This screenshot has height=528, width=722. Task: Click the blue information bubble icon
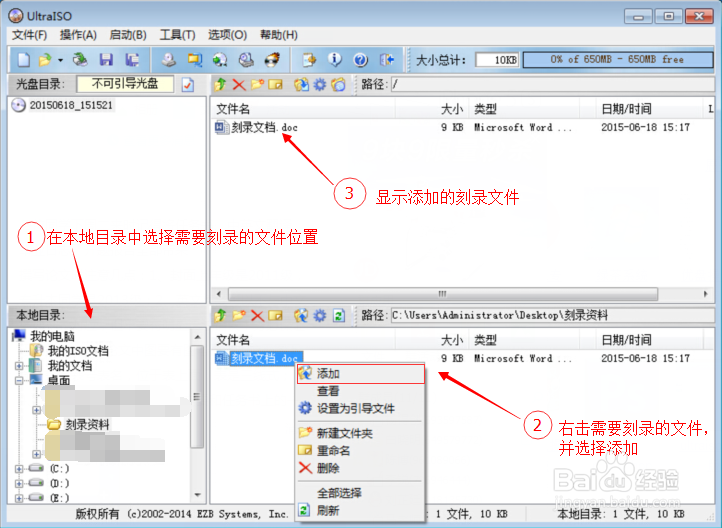click(x=335, y=60)
